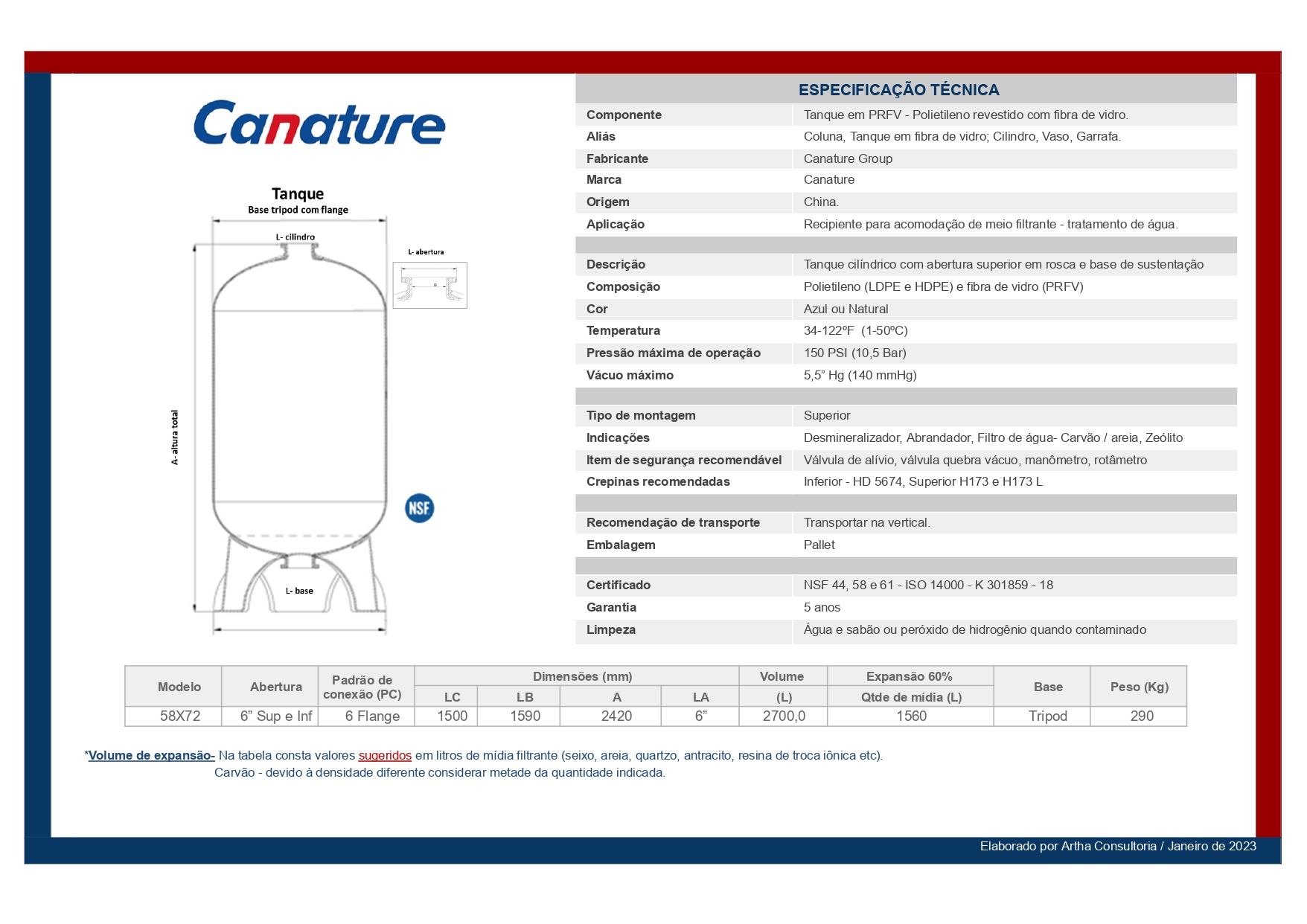Click the ESPECIFICAÇÃO TÉCNICA header
1307x924 pixels.
[x=899, y=89]
